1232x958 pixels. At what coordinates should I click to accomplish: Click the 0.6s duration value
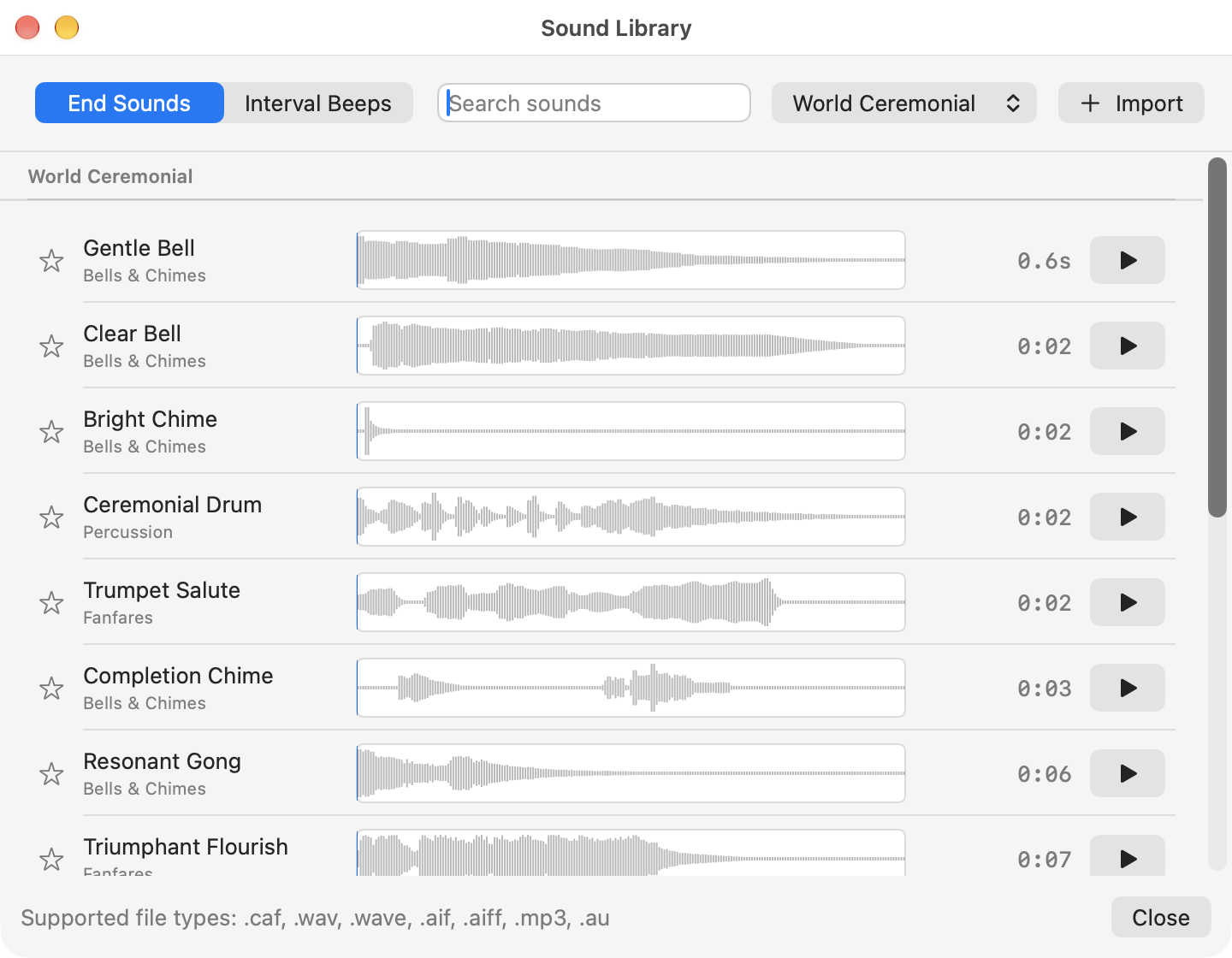point(1044,261)
